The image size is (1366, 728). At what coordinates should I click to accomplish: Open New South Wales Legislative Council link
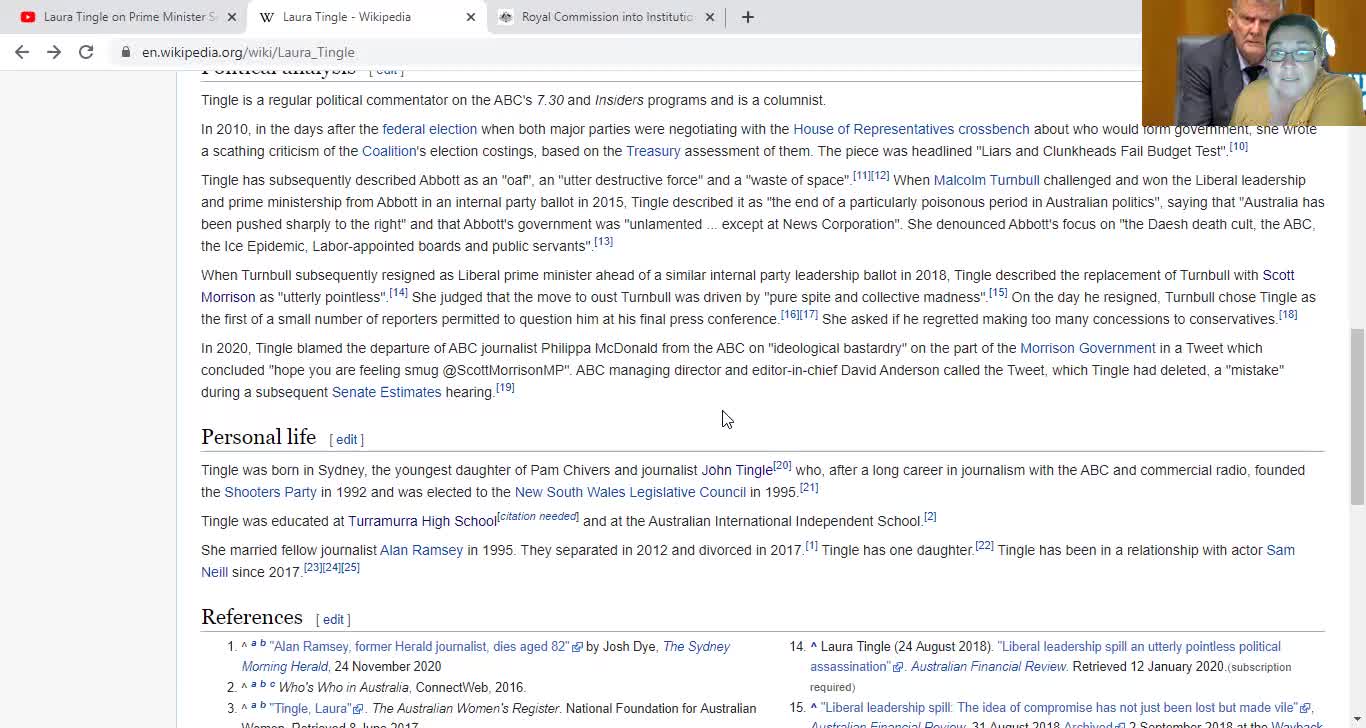coord(630,492)
